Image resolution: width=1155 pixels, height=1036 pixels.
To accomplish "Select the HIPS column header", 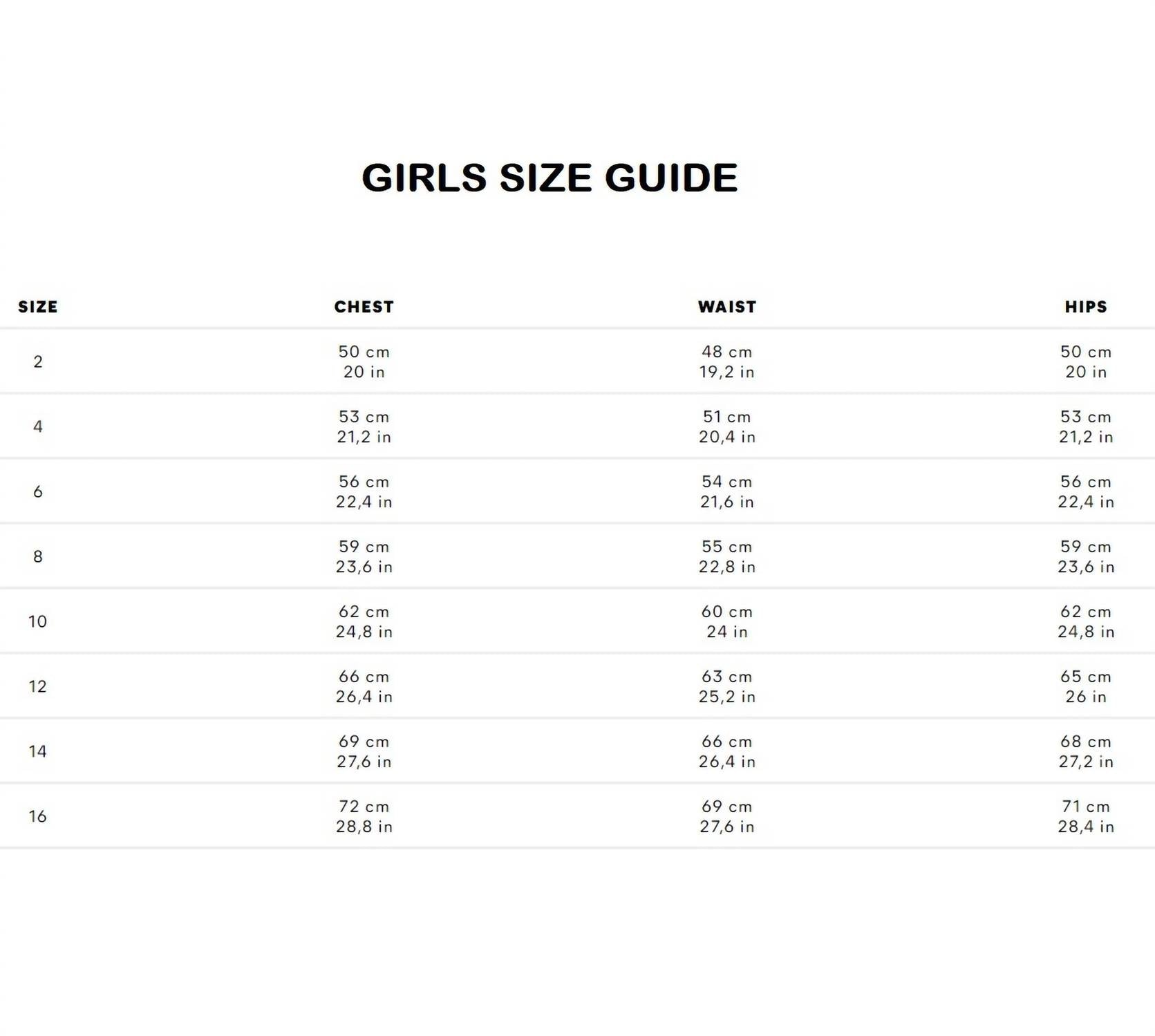I will [1085, 307].
